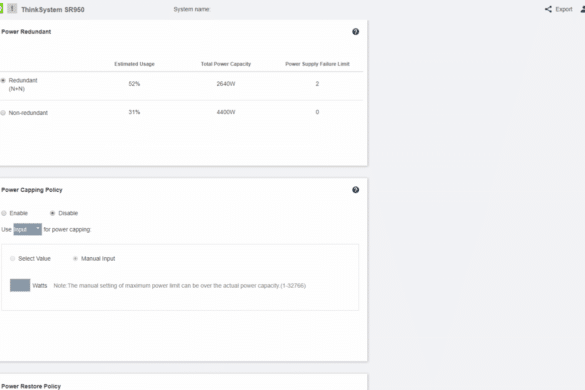Select the Redundant (N+N) radio option
The width and height of the screenshot is (585, 390).
[x=3, y=80]
